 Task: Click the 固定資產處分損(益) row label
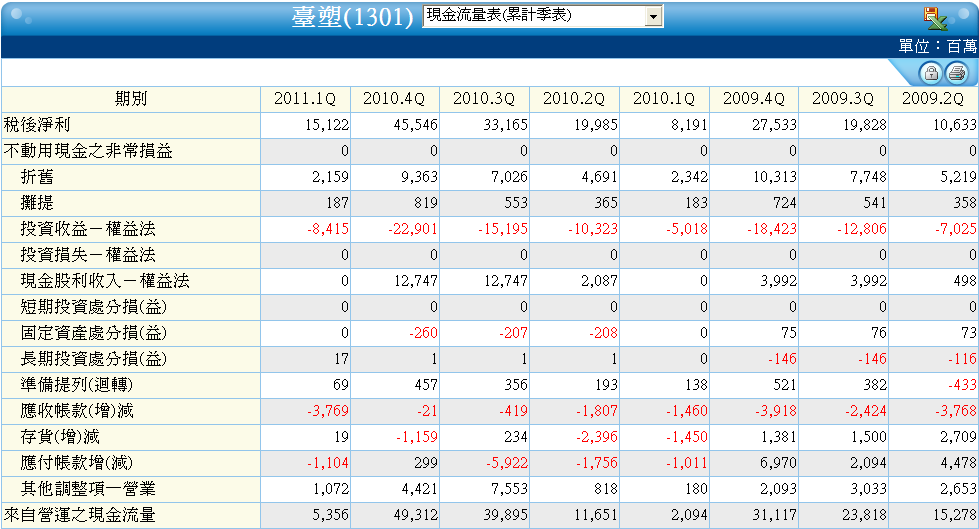click(x=94, y=334)
